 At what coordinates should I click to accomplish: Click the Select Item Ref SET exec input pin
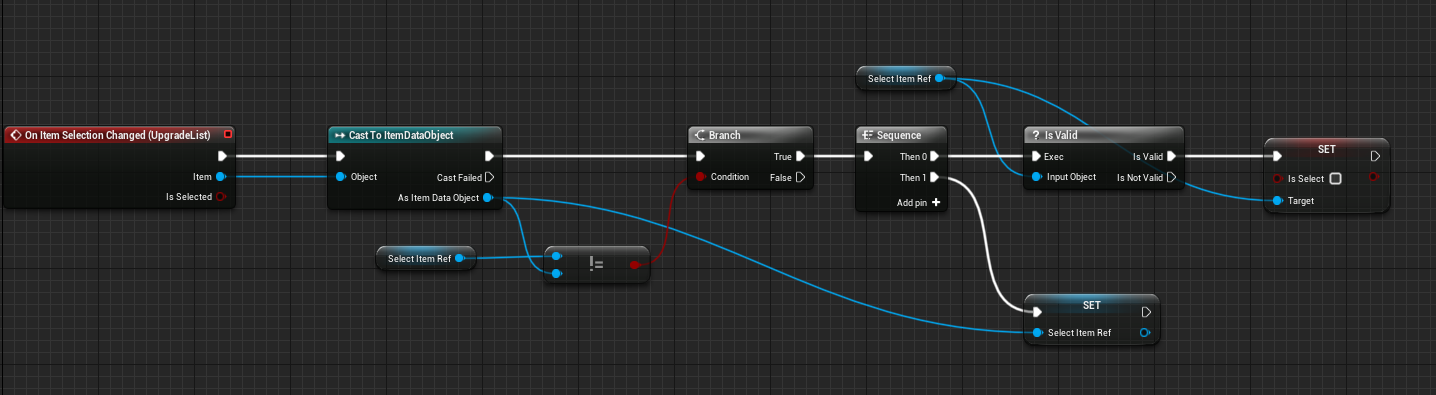pos(1038,312)
